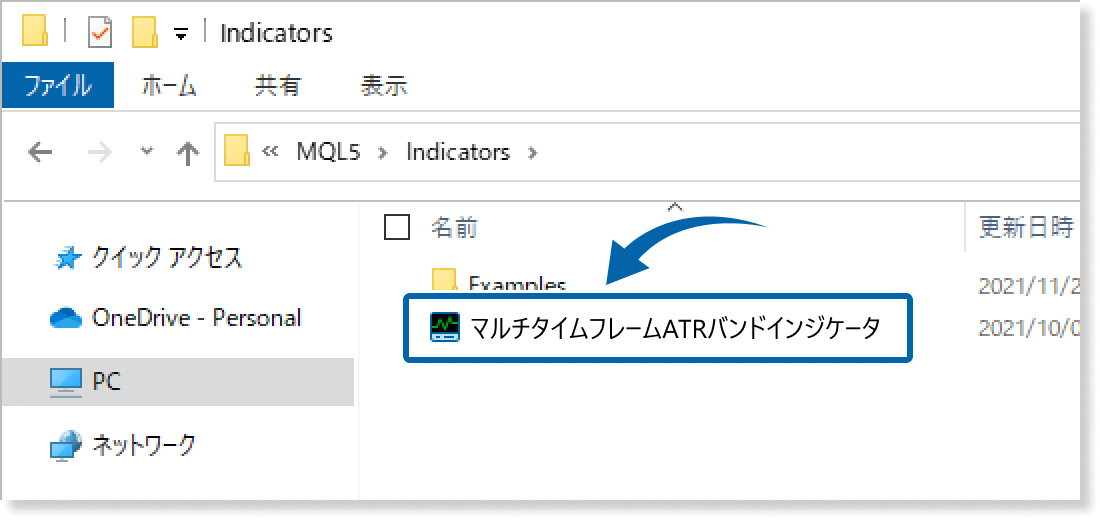
Task: Select the マルチタイムフレームATRバンドインジケータ file icon
Action: point(444,328)
